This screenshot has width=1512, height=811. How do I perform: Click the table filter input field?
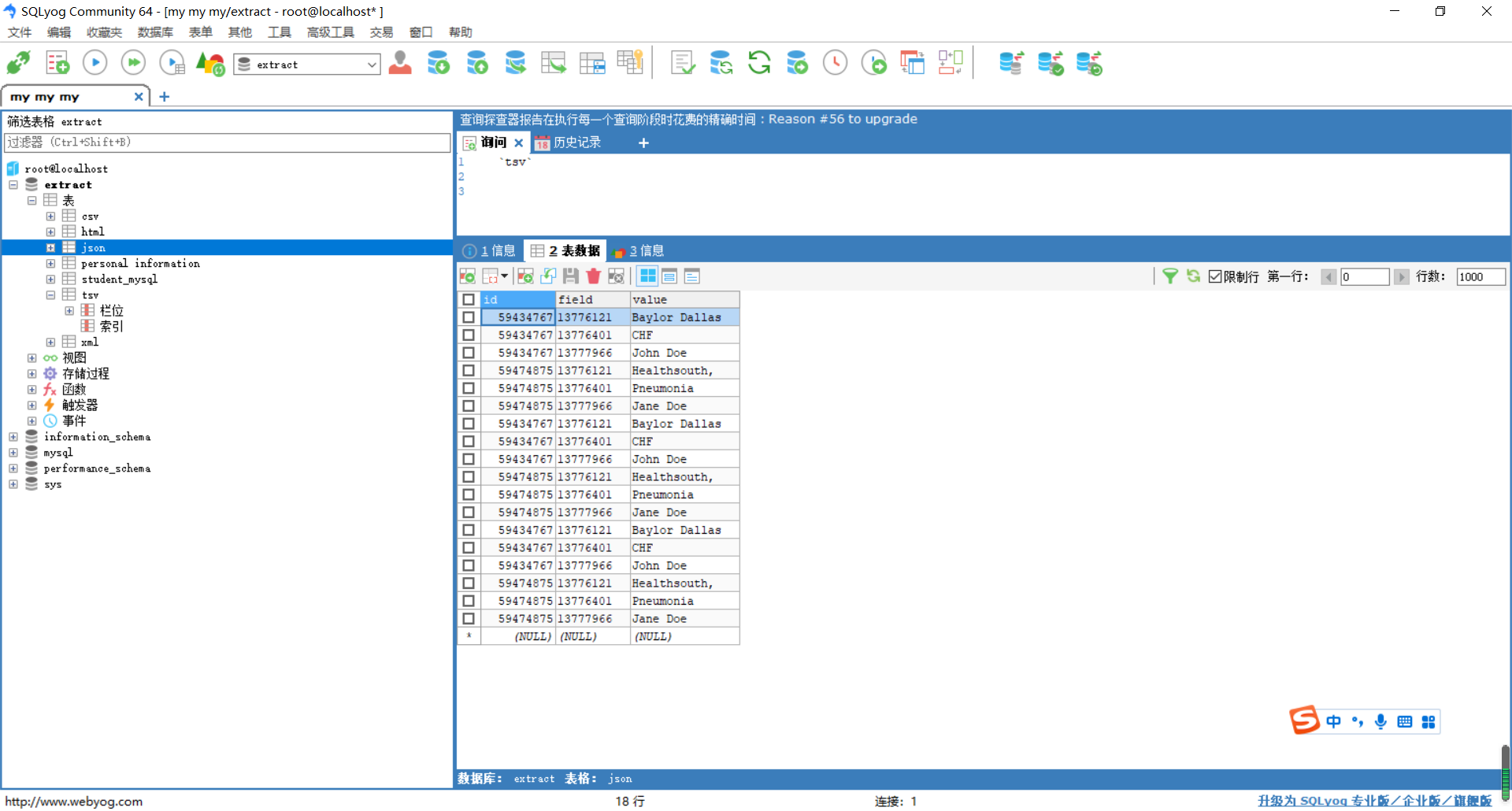coord(228,143)
